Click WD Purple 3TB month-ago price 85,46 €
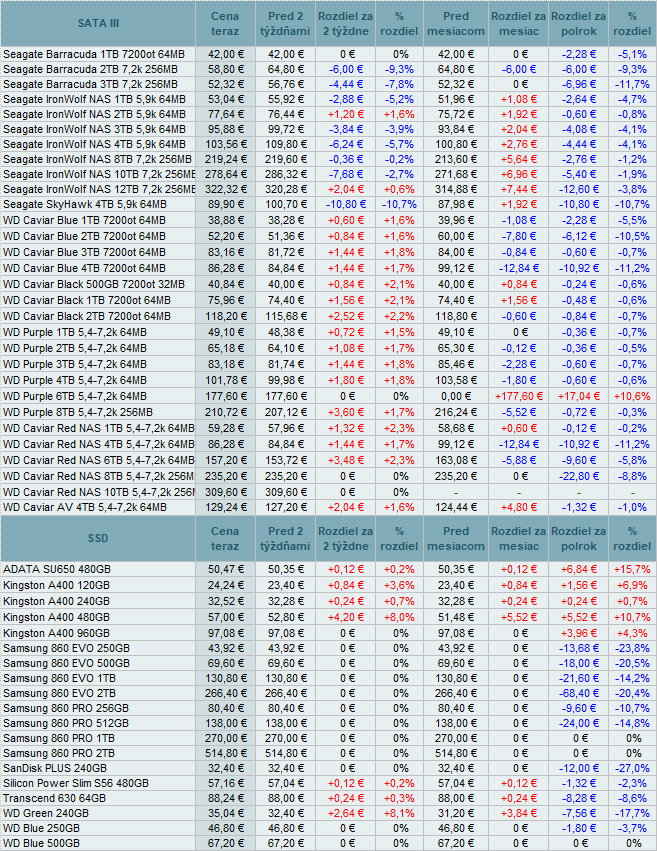 pyautogui.click(x=456, y=365)
